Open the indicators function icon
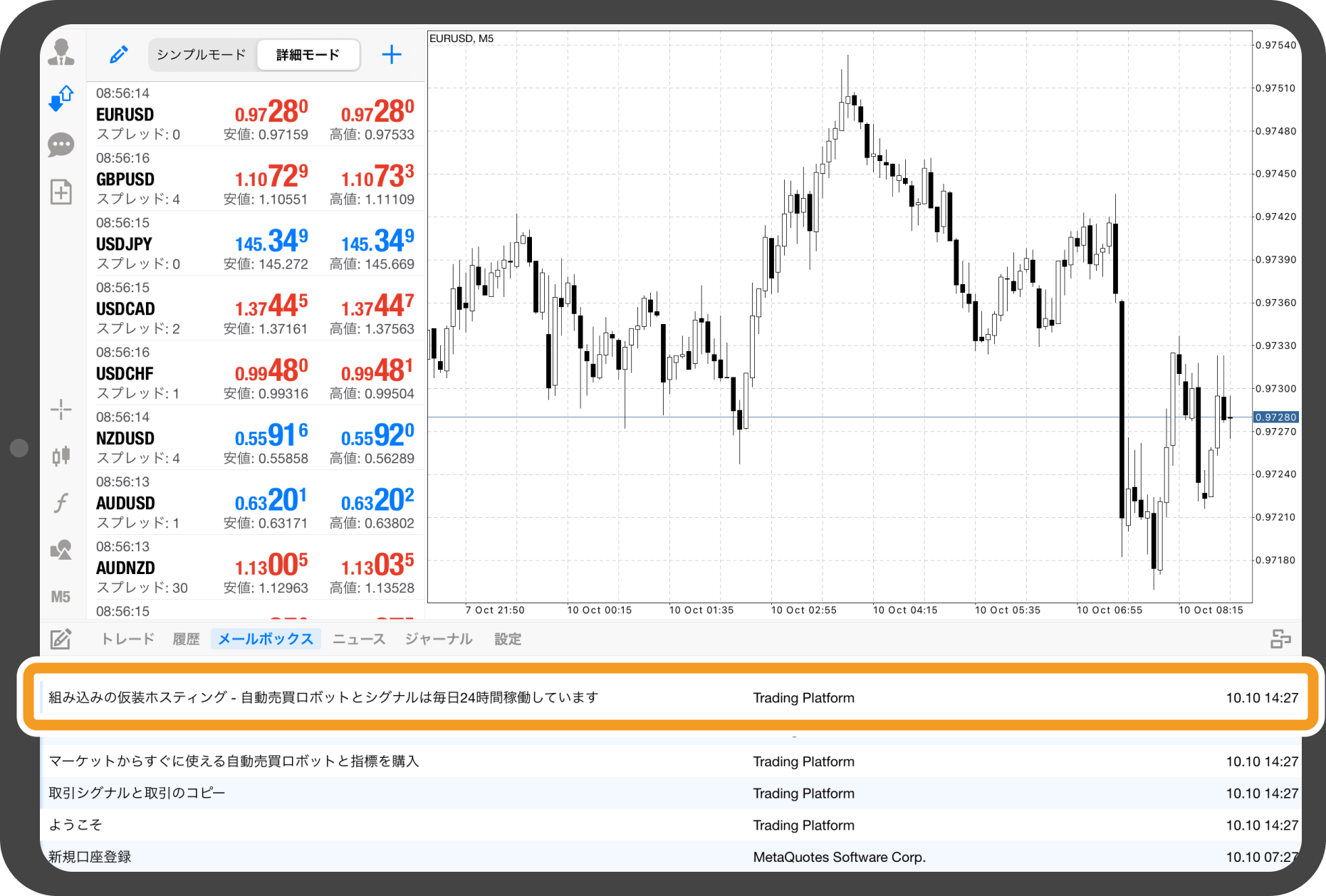The image size is (1326, 896). (61, 503)
